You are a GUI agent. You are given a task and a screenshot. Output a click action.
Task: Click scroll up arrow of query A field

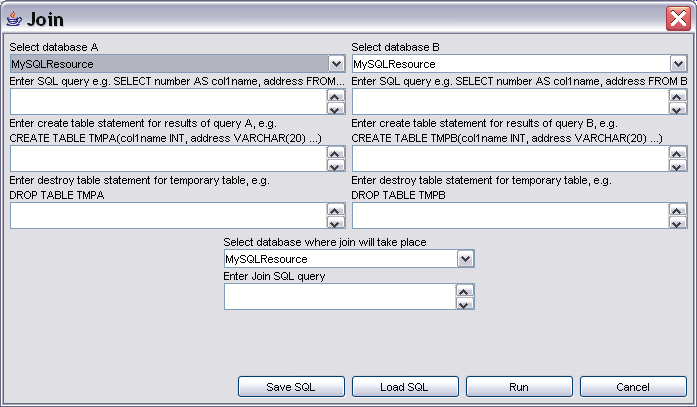[x=336, y=96]
